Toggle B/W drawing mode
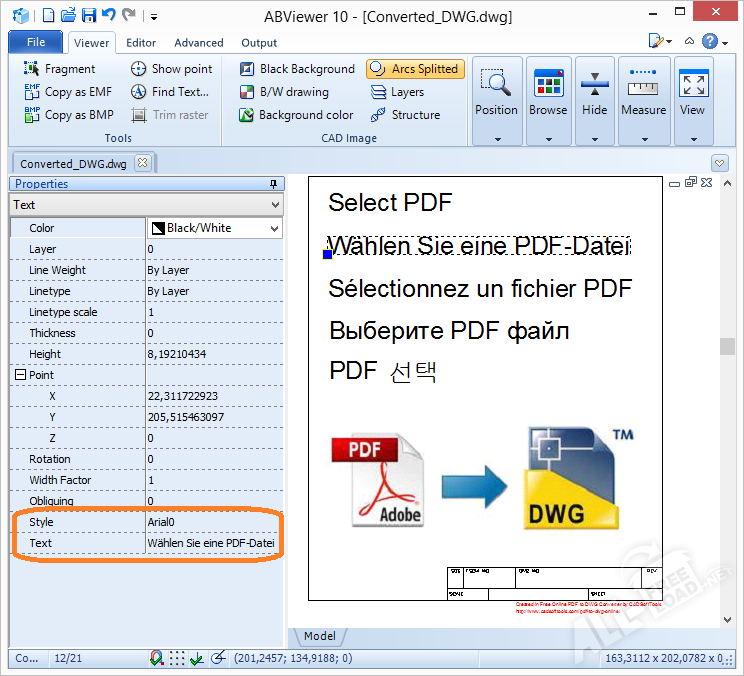The image size is (744, 676). (x=283, y=92)
